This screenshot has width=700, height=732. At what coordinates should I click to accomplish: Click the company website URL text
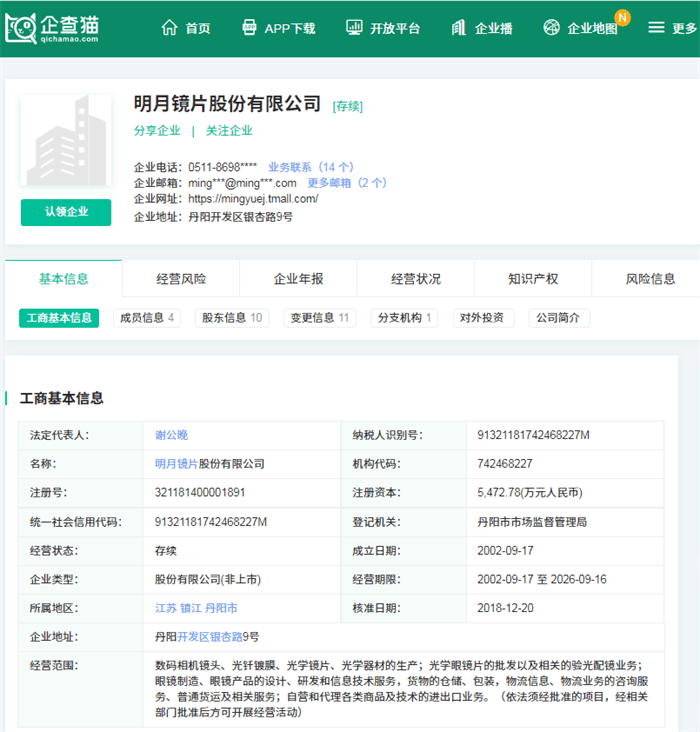(x=253, y=199)
